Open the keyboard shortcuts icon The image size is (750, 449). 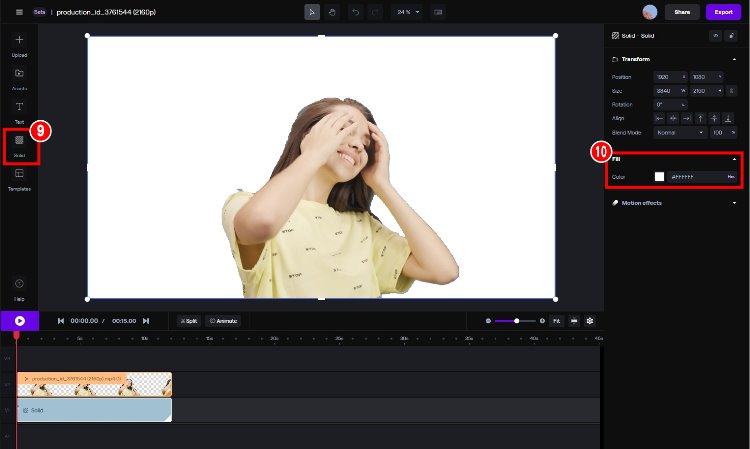438,12
